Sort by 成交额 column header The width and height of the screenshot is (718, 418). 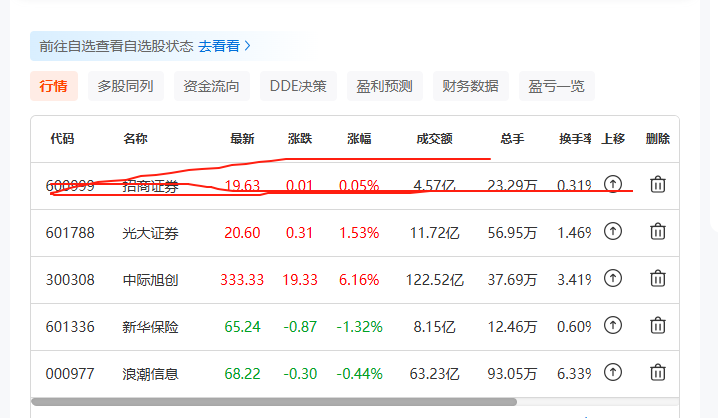coord(435,139)
